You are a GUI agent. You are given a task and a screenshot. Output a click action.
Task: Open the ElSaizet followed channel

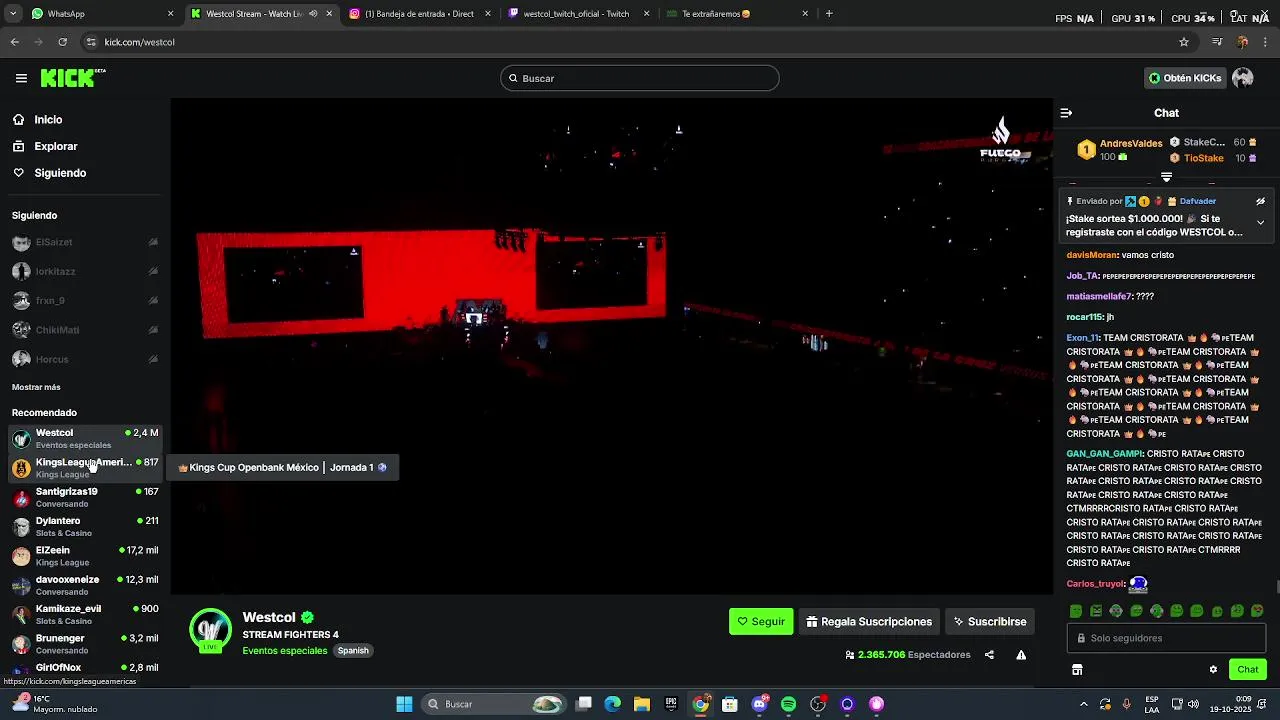click(x=85, y=242)
